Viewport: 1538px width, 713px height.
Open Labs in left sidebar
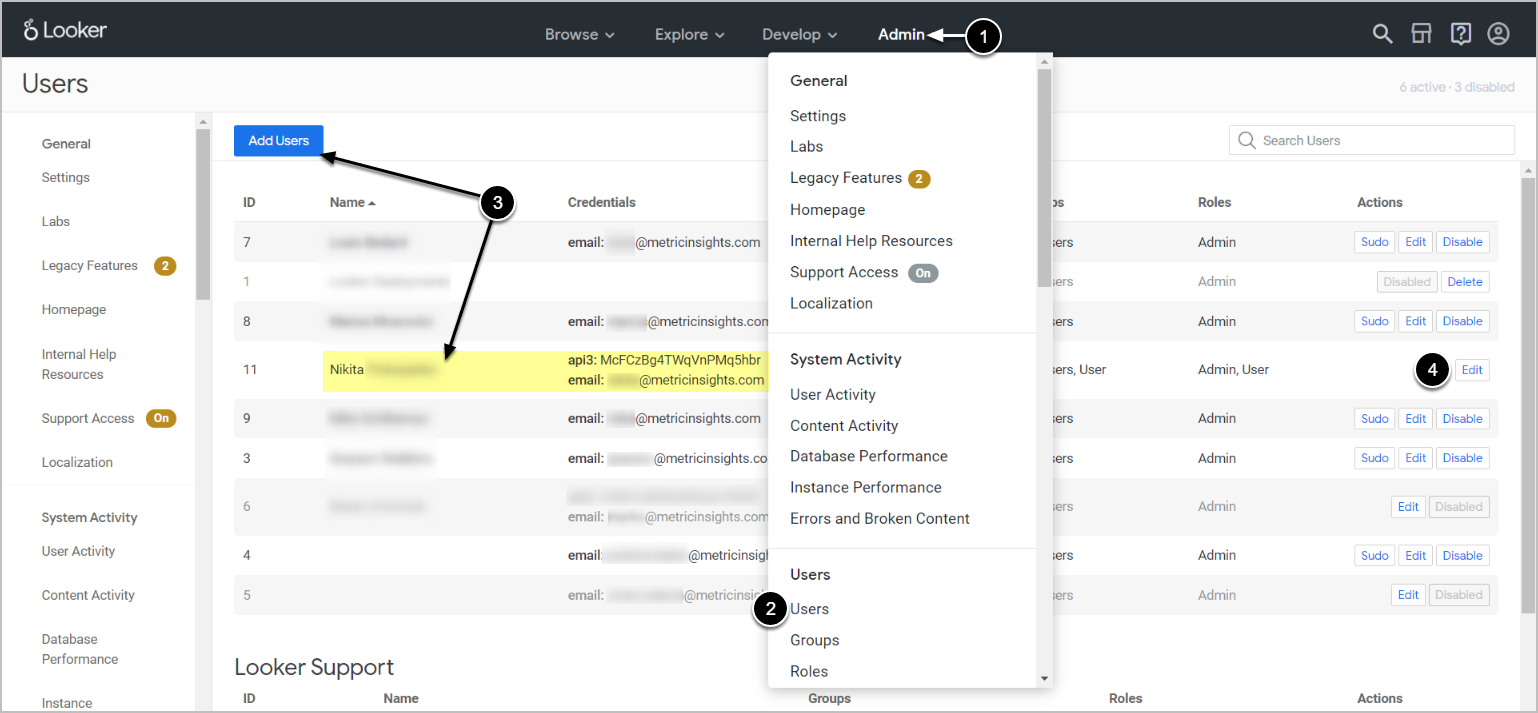tap(56, 222)
